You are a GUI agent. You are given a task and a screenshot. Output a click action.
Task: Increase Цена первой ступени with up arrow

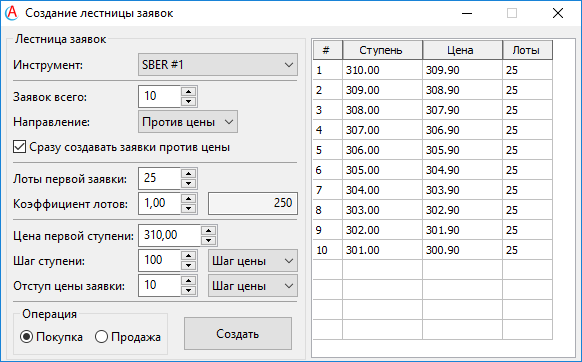[209, 231]
